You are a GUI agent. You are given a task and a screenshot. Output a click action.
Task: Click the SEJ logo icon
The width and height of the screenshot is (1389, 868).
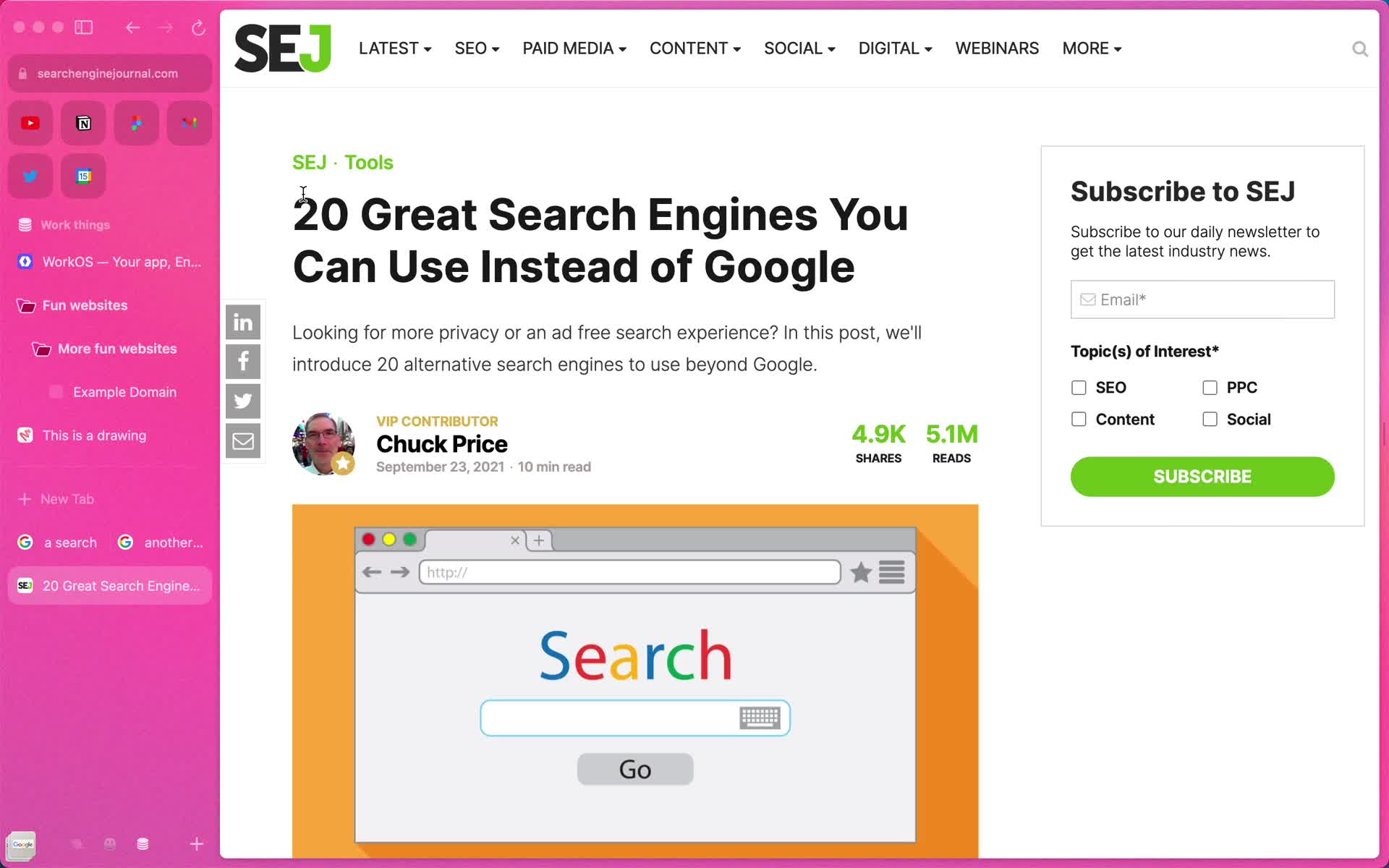click(x=283, y=48)
